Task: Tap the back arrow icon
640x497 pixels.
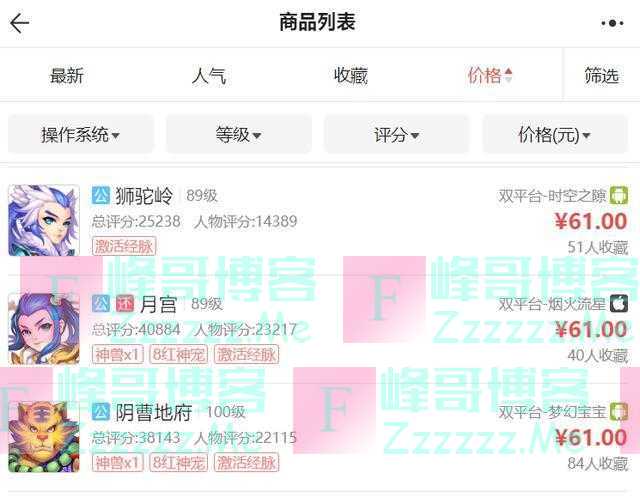Action: pyautogui.click(x=20, y=23)
